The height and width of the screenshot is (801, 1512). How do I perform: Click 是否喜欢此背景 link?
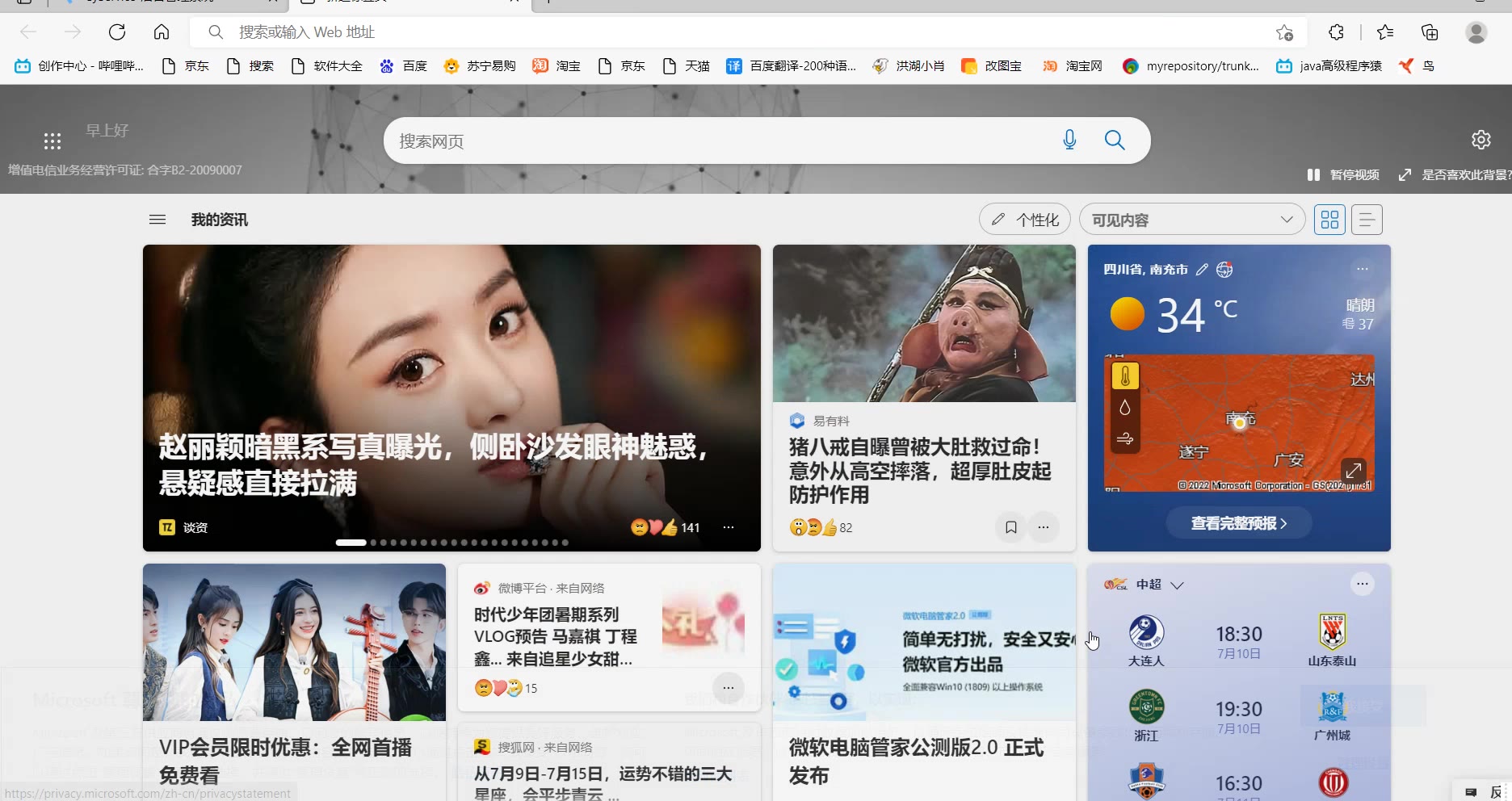pos(1454,175)
